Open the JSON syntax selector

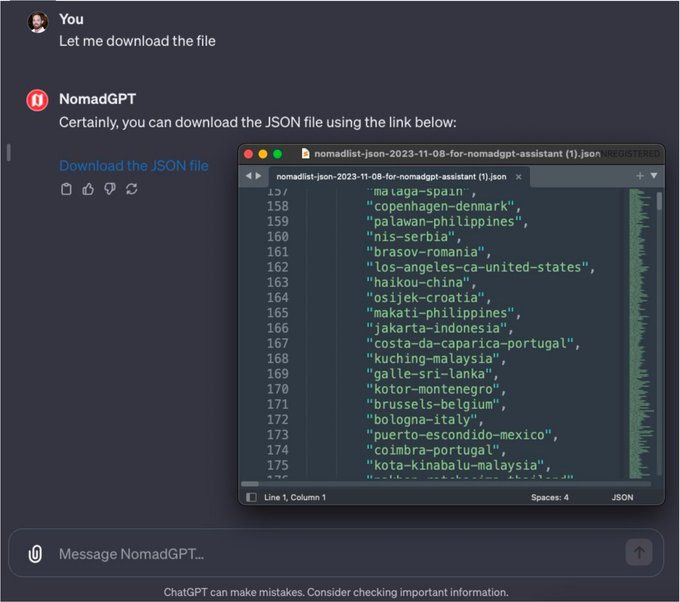622,497
